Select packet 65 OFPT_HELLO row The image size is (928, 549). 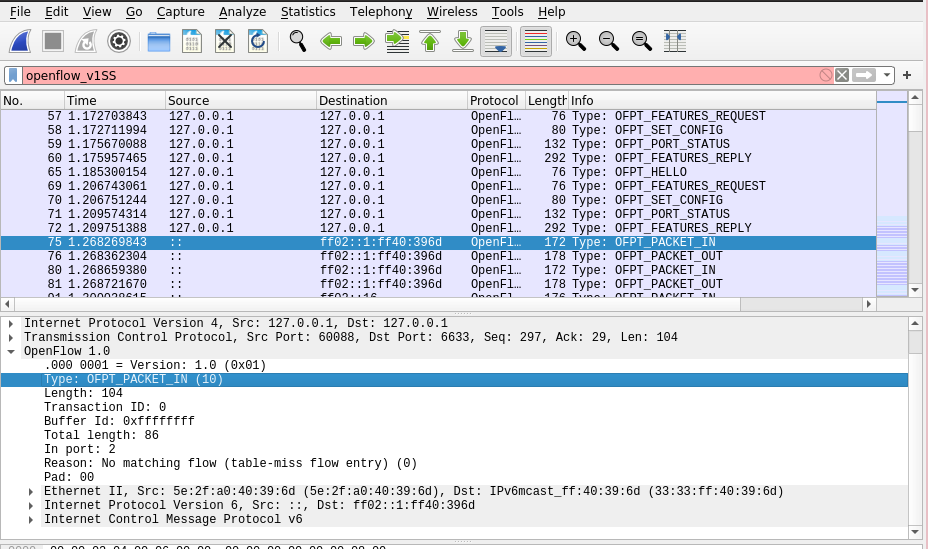coord(438,172)
